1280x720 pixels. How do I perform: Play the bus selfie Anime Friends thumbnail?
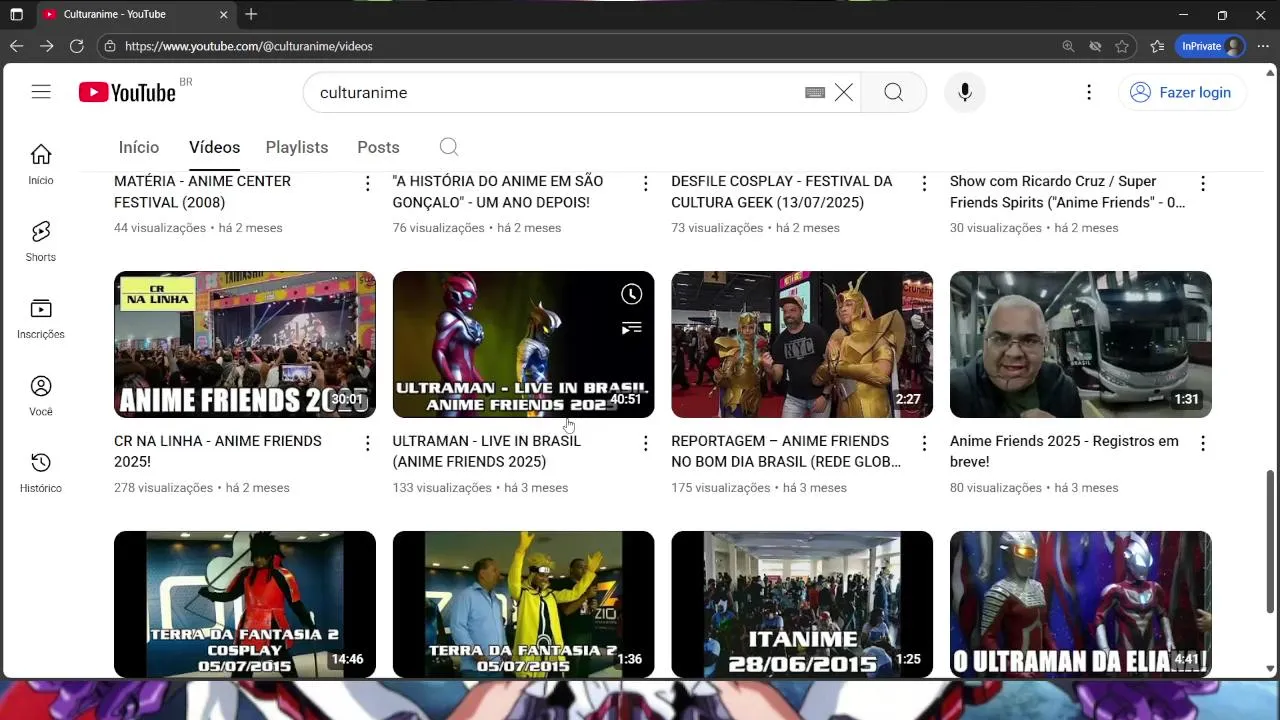coord(1081,344)
